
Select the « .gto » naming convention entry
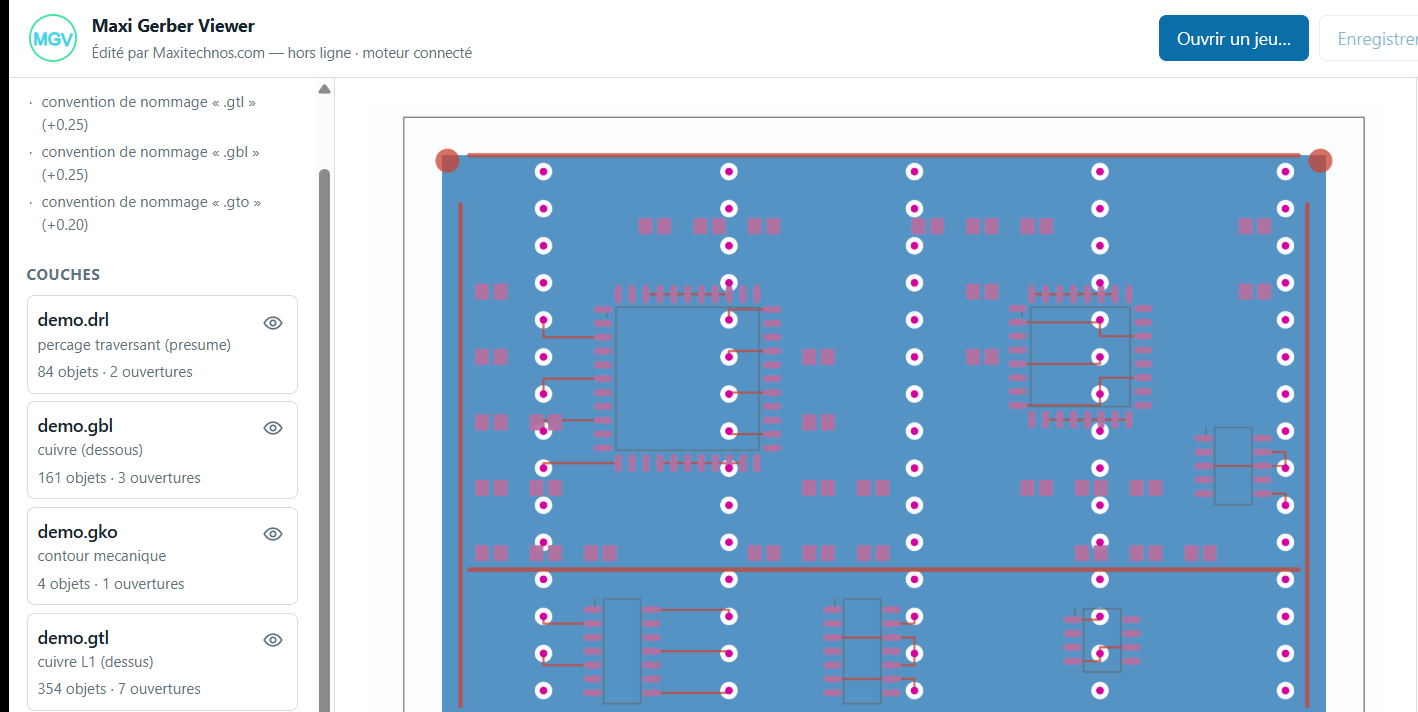pos(151,213)
